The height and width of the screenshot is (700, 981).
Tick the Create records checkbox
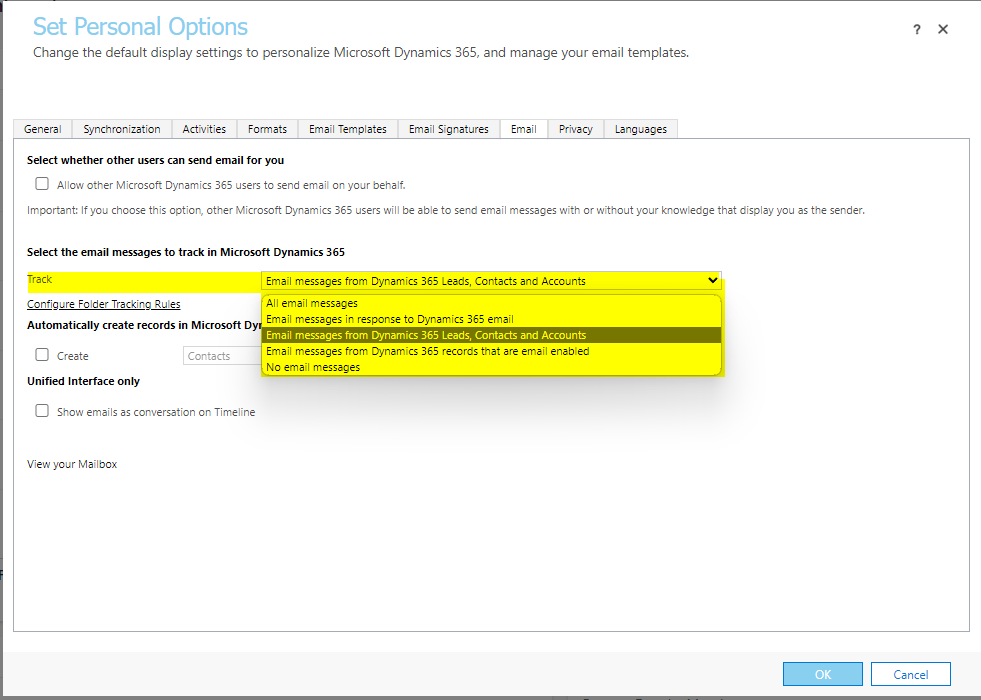[x=42, y=355]
